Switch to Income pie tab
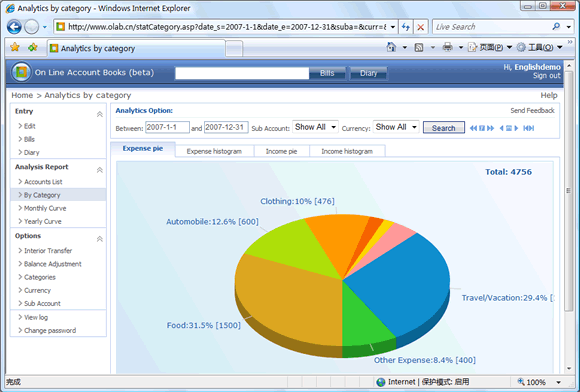Image resolution: width=580 pixels, height=392 pixels. pos(281,151)
